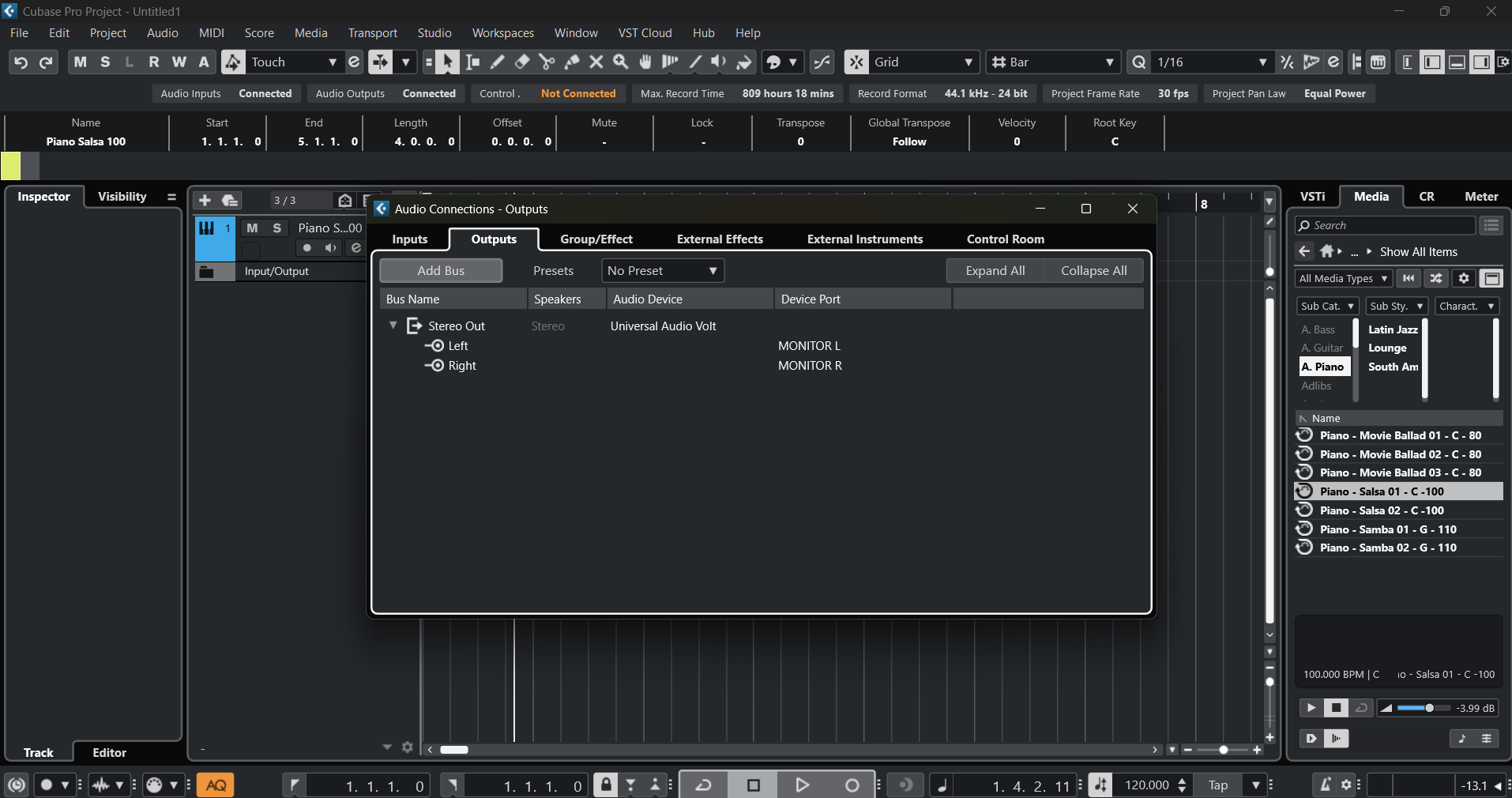The height and width of the screenshot is (798, 1512).
Task: Switch to the Group/Effect tab
Action: point(596,239)
